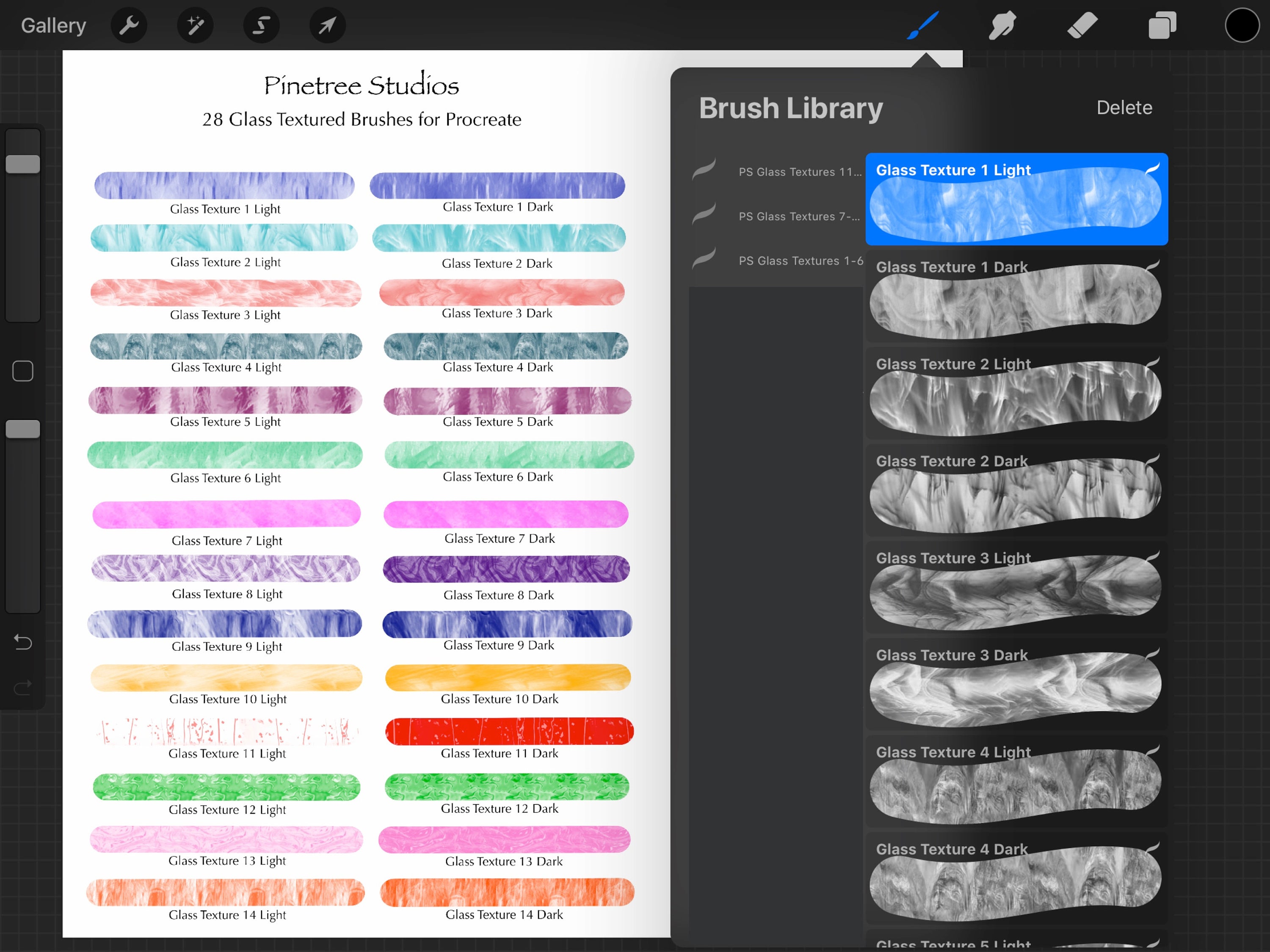Open the PS Glass Textures 7 brush set

pos(792,216)
